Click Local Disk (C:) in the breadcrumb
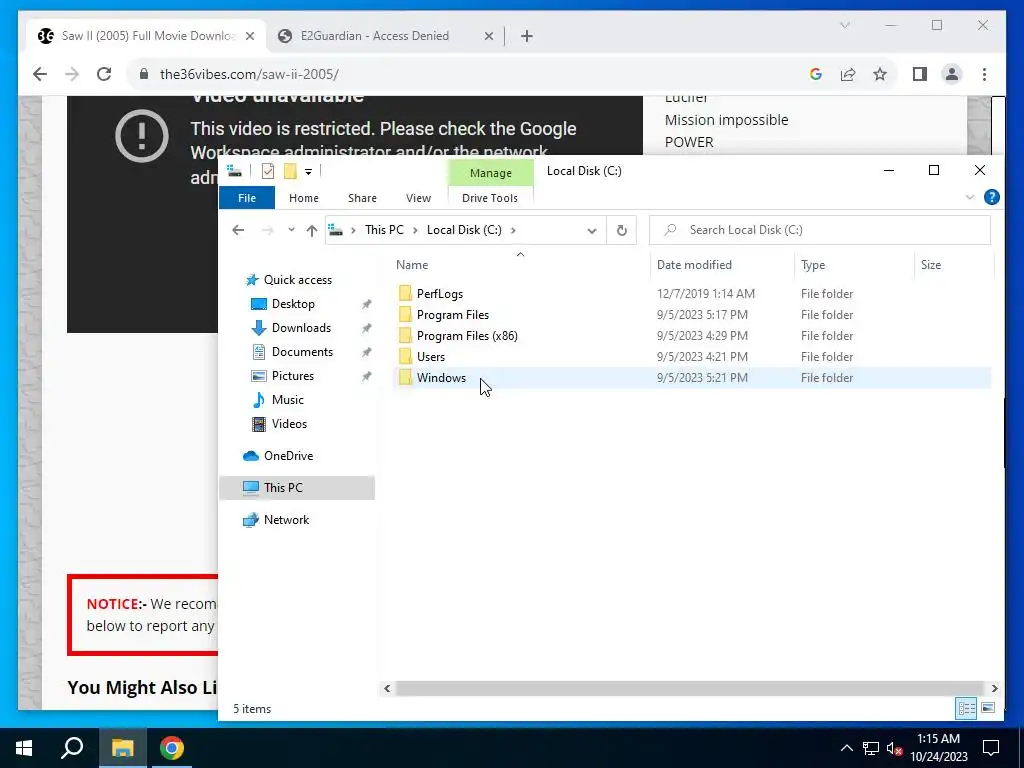The width and height of the screenshot is (1024, 768). [464, 230]
